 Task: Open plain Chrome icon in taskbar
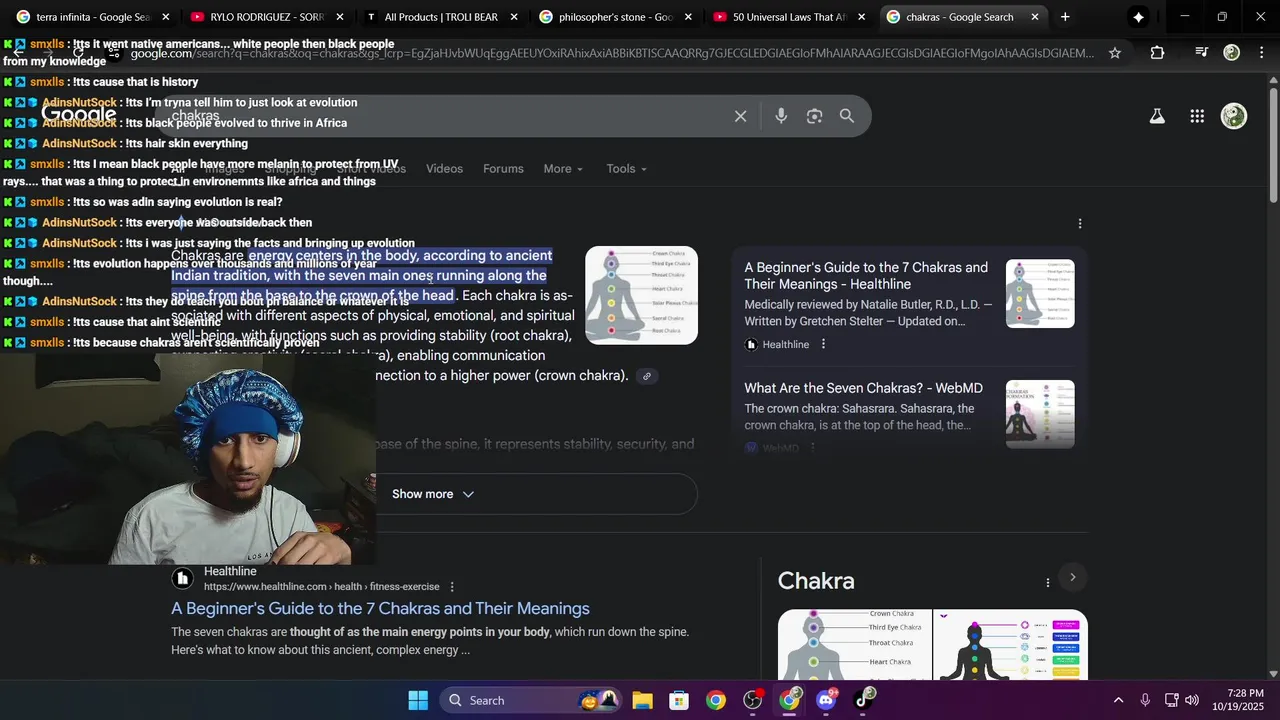[x=716, y=700]
